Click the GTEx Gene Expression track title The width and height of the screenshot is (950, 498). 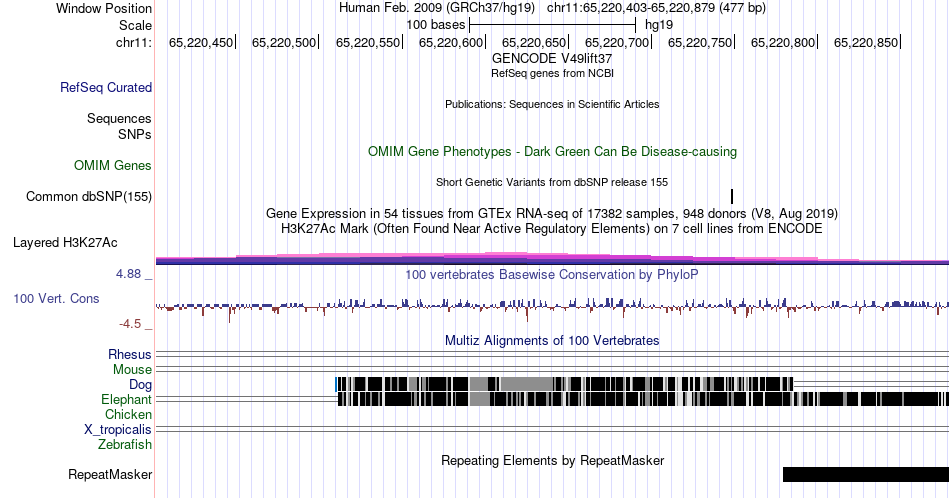(552, 213)
